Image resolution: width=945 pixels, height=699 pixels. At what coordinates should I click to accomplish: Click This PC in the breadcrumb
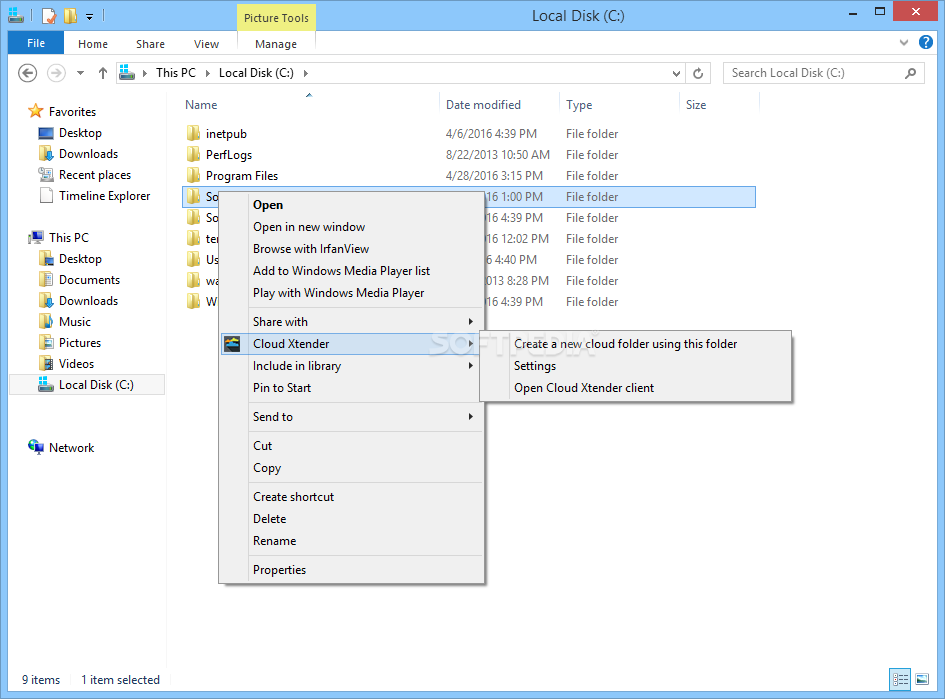(176, 73)
